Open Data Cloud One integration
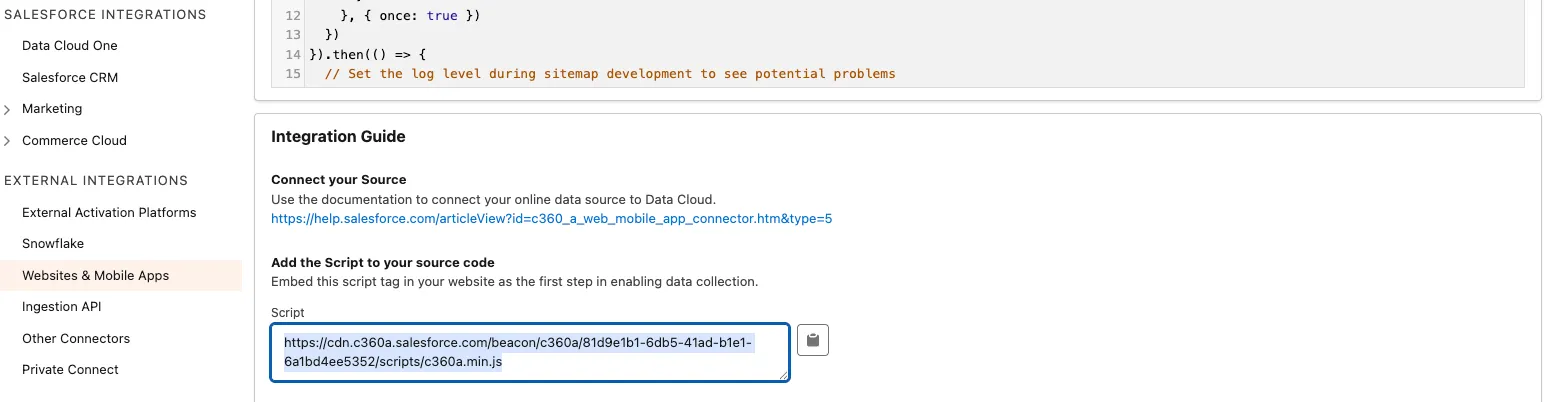This screenshot has width=1550, height=402. [x=70, y=46]
